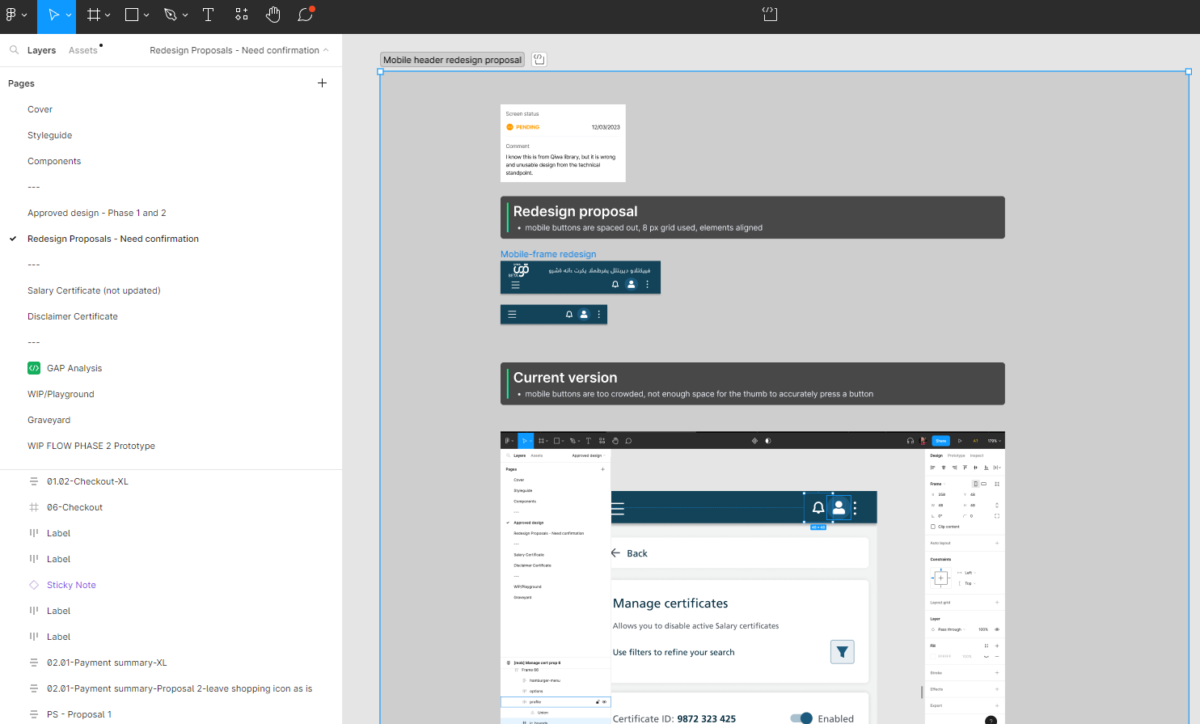Click the comment badge beside the frame title
This screenshot has width=1200, height=724.
pyautogui.click(x=538, y=59)
